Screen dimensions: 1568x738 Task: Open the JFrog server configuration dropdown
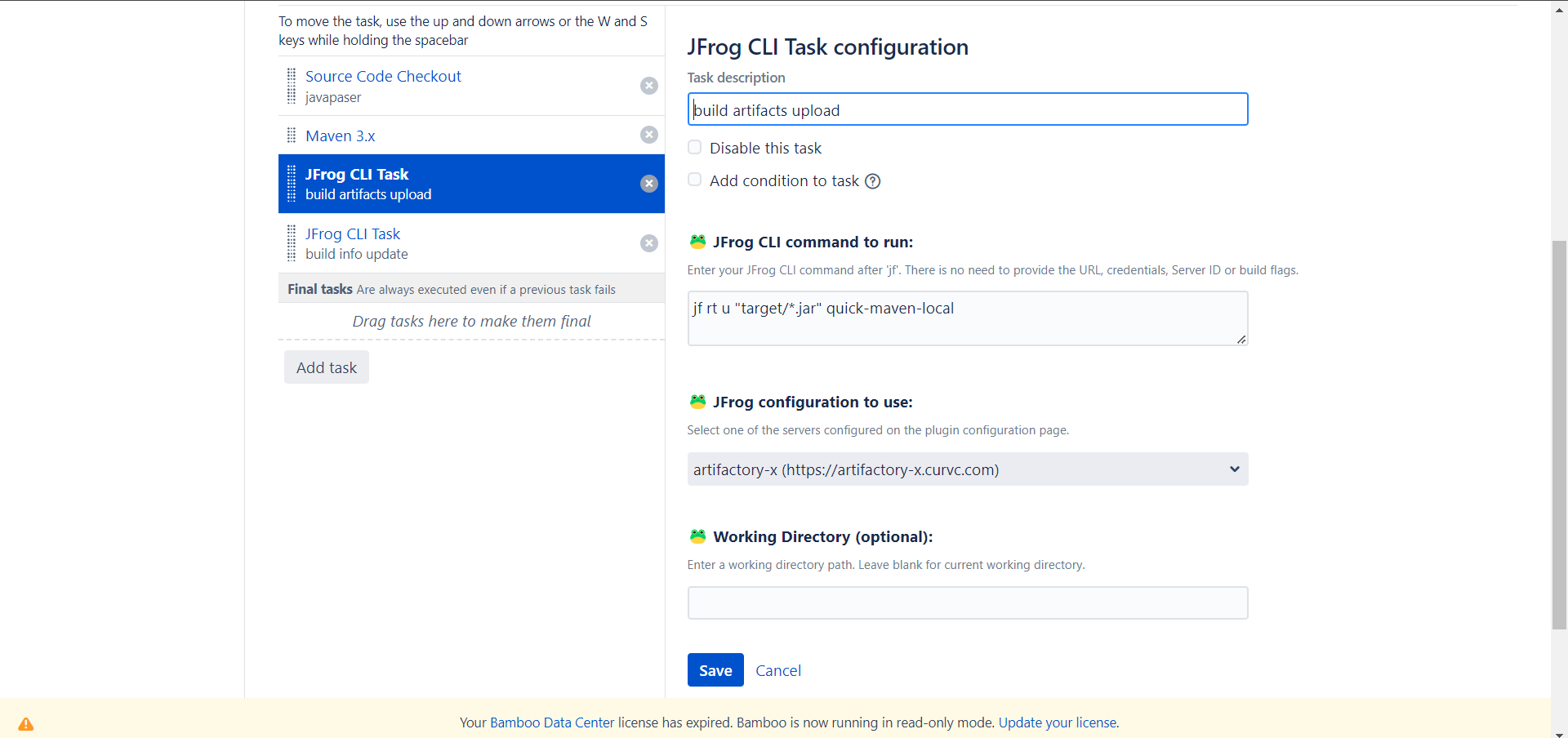click(x=968, y=469)
